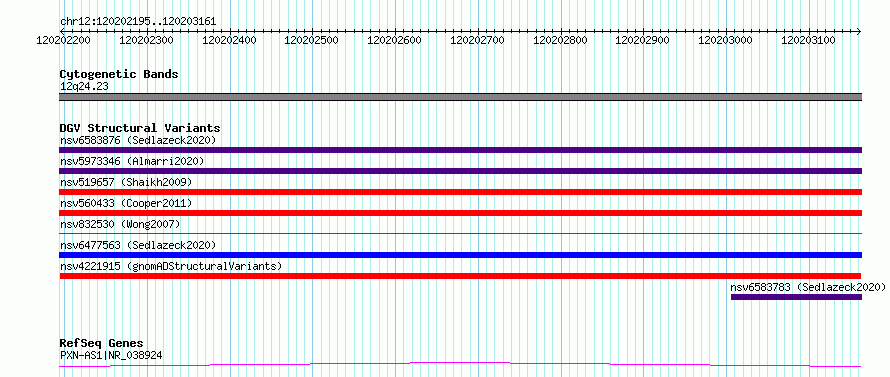
Task: Click the gray 12q24.23 cytoband bar
Action: [460, 97]
